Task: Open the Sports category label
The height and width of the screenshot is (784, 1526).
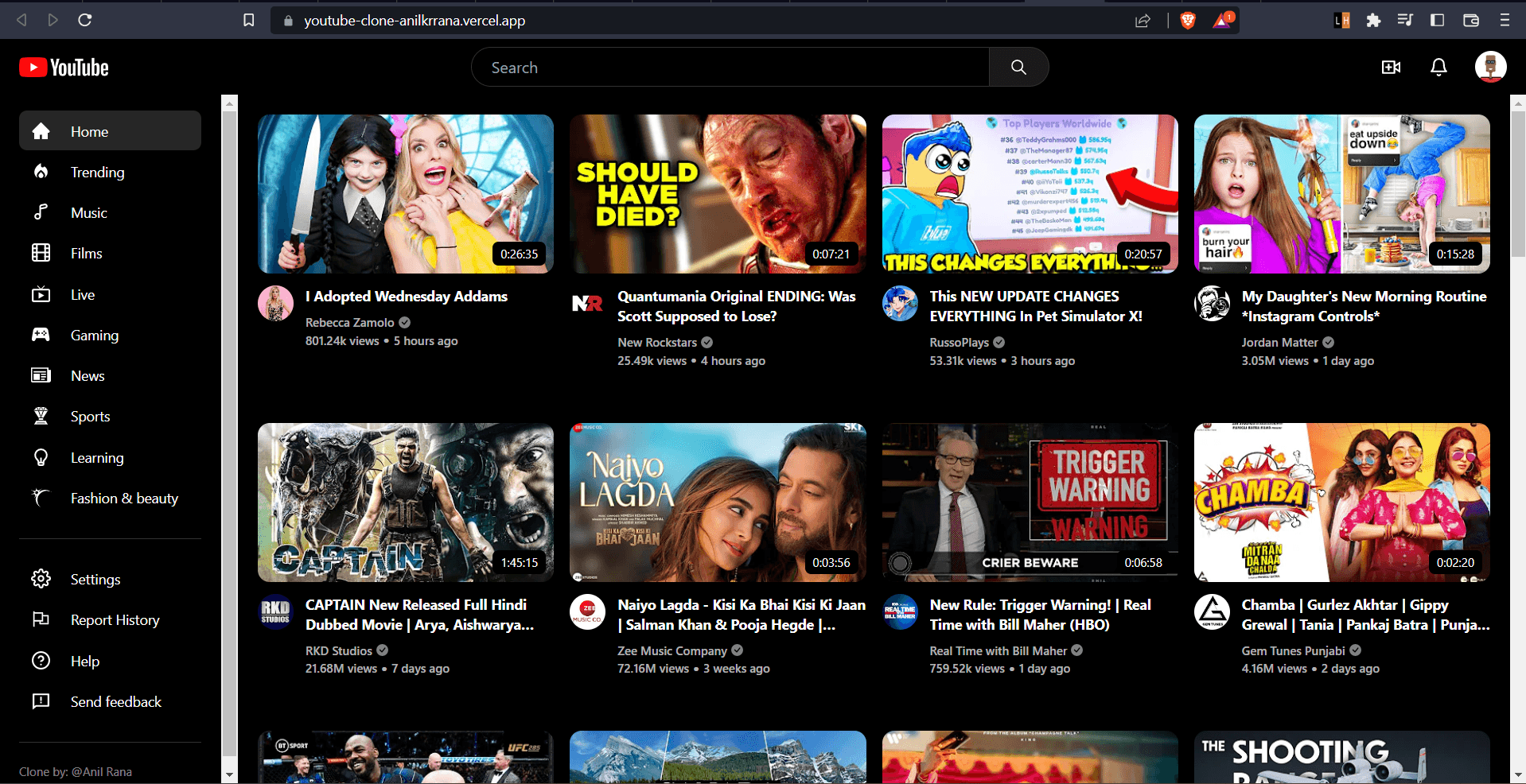Action: coord(91,416)
